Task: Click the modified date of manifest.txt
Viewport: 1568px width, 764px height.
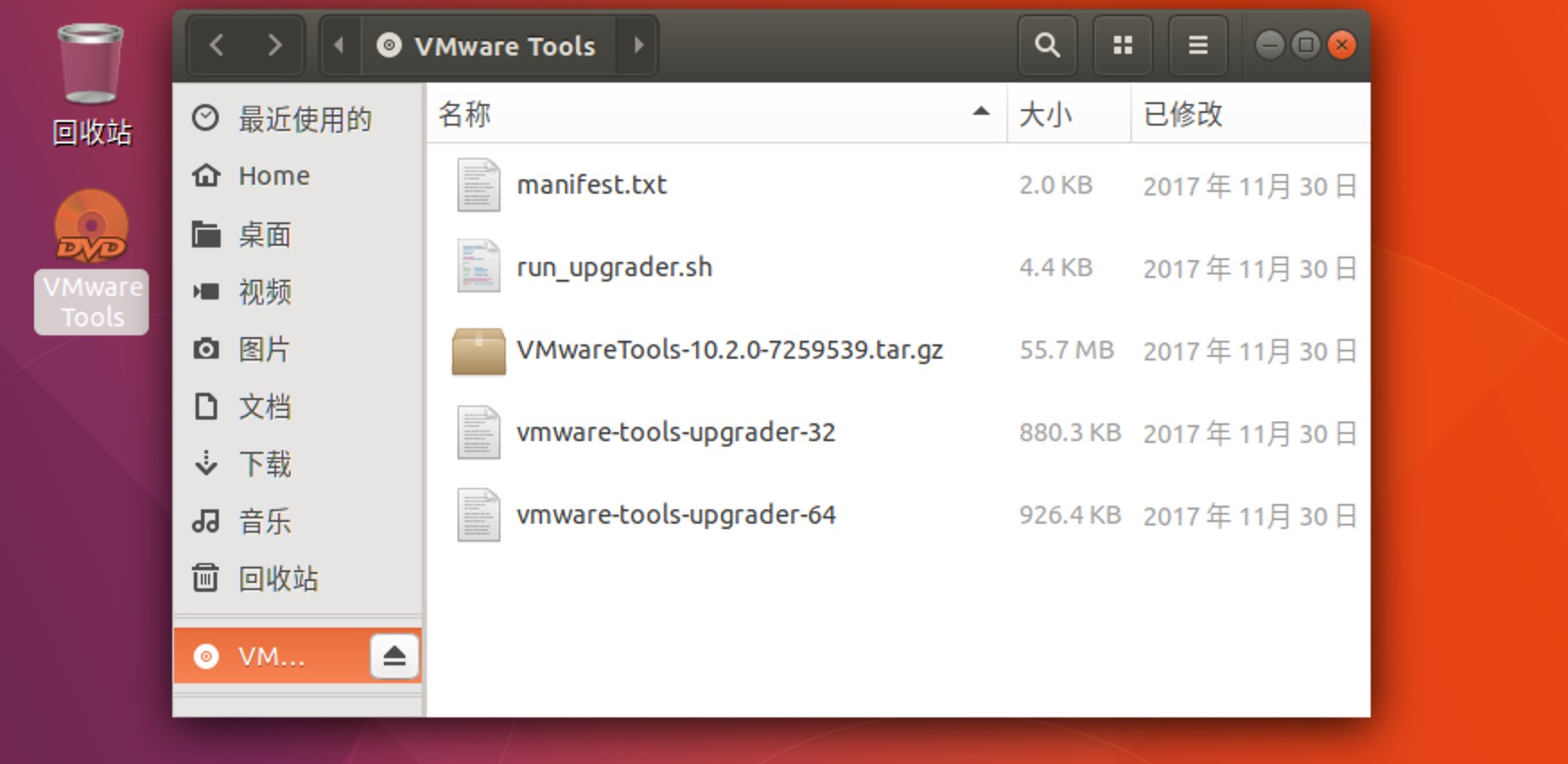Action: tap(1250, 186)
